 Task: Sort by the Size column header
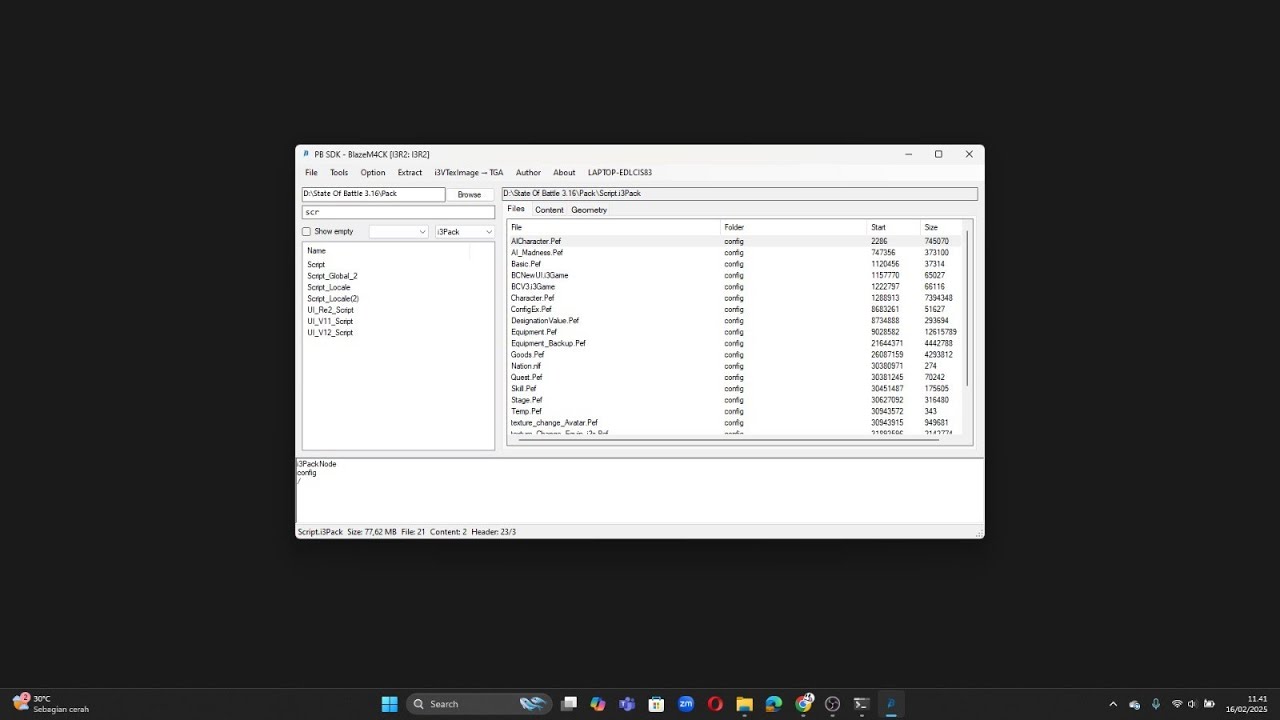[941, 227]
